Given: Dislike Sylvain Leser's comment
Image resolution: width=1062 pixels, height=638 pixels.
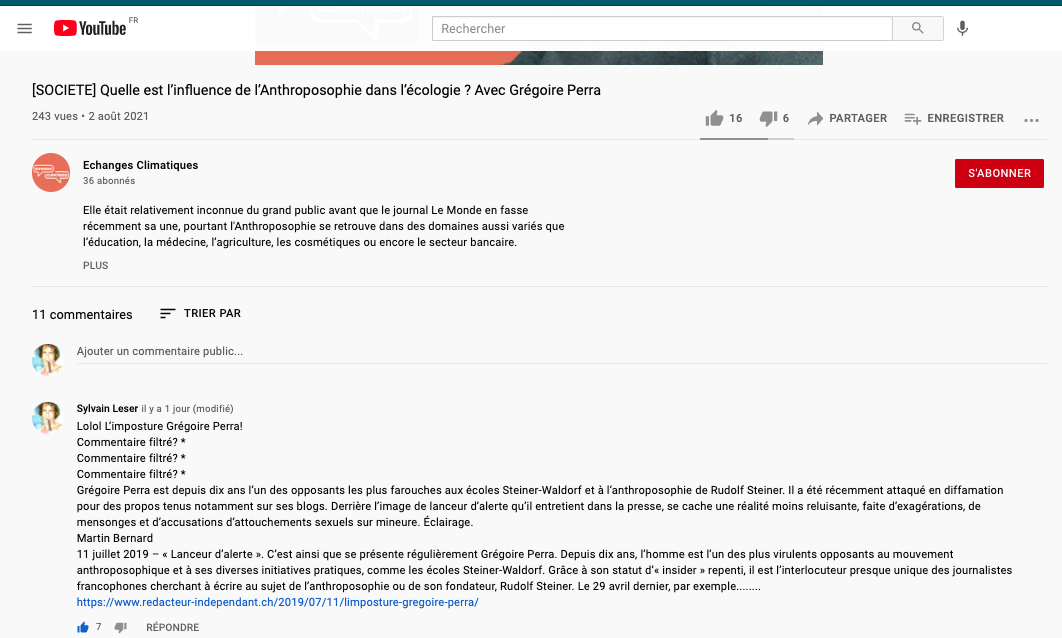Looking at the screenshot, I should click(121, 627).
